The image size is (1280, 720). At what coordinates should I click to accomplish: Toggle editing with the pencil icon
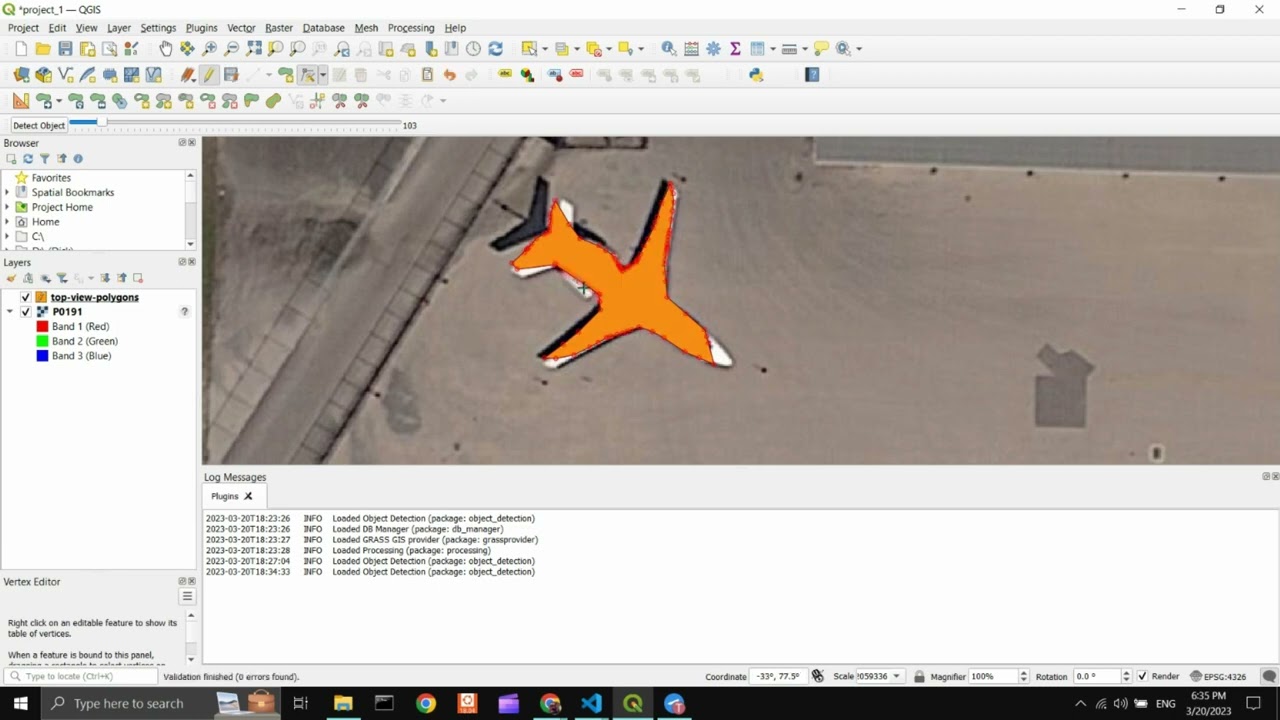(209, 75)
